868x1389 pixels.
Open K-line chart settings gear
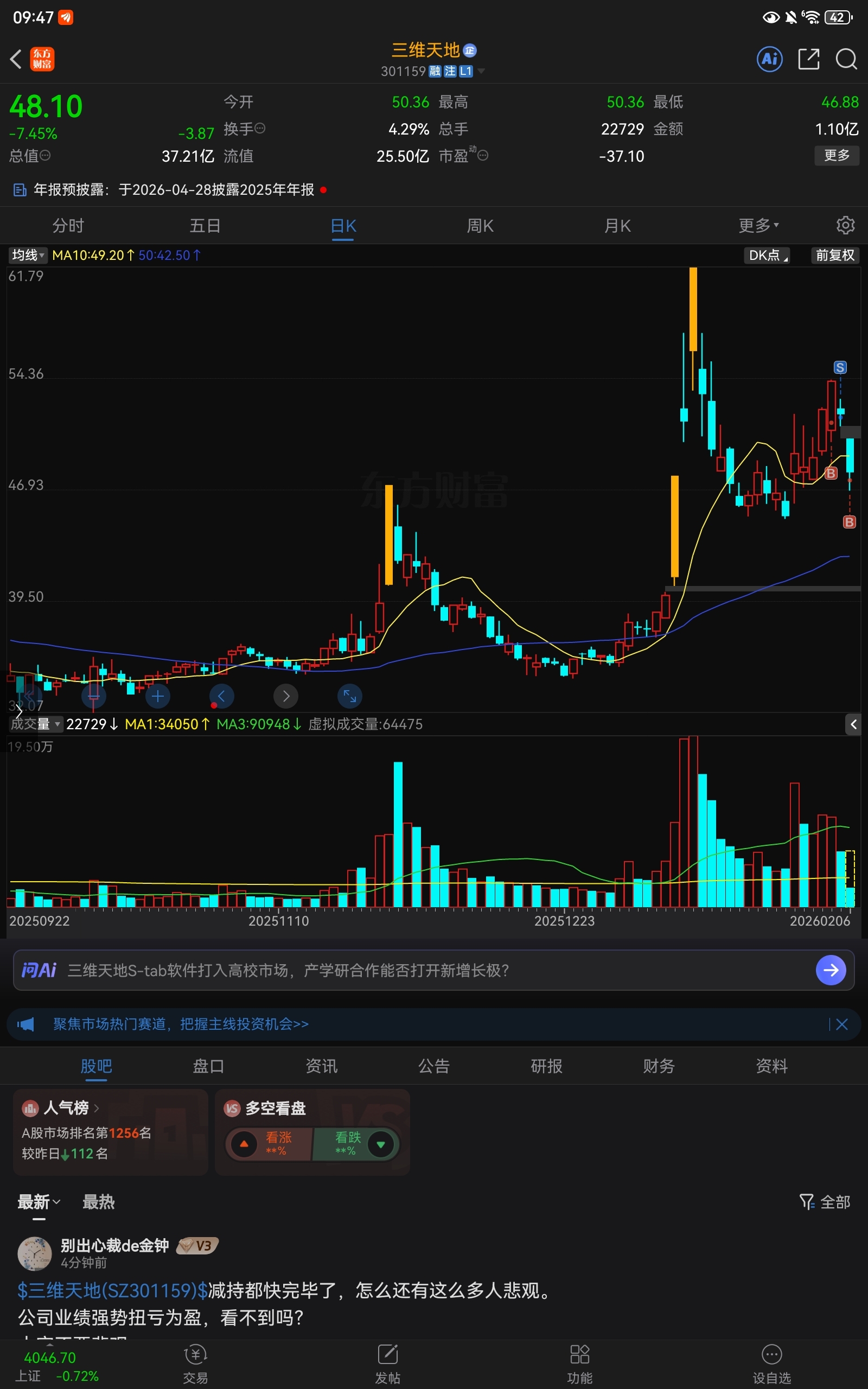pyautogui.click(x=845, y=225)
